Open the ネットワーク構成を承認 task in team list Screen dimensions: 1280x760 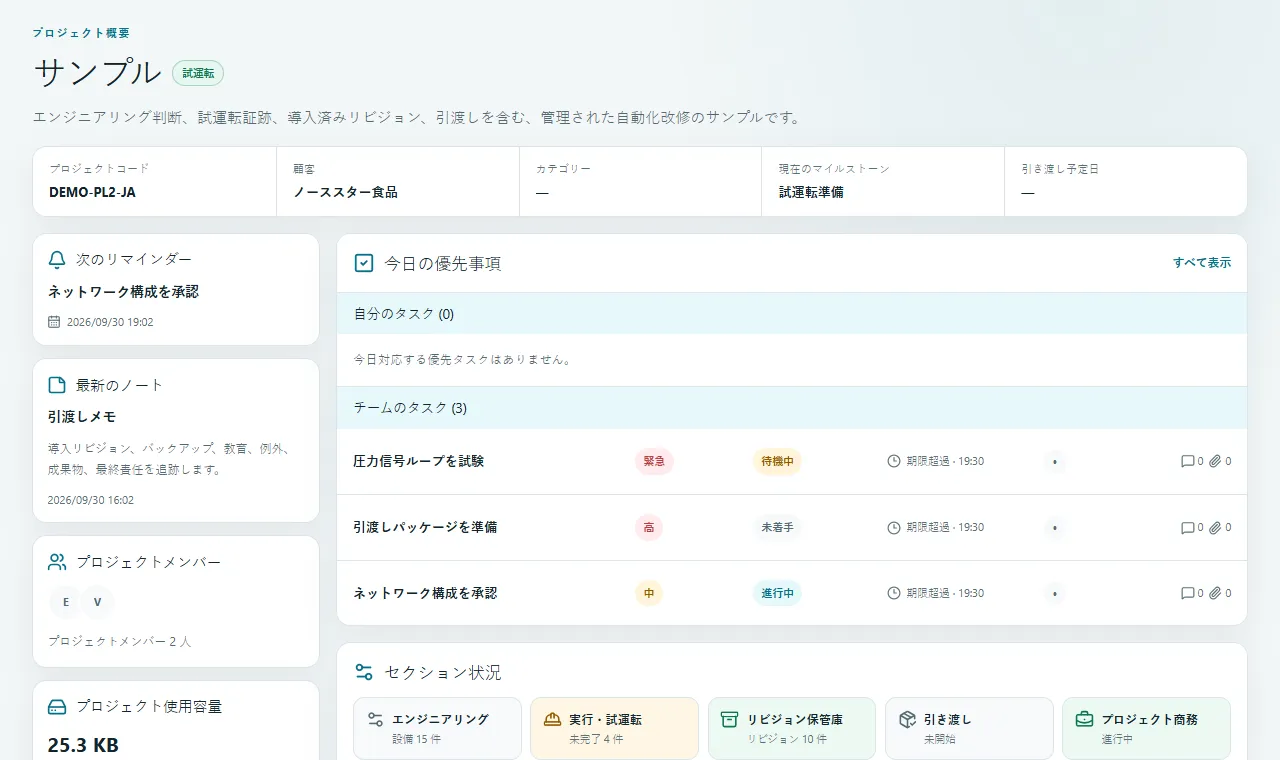pyautogui.click(x=425, y=593)
